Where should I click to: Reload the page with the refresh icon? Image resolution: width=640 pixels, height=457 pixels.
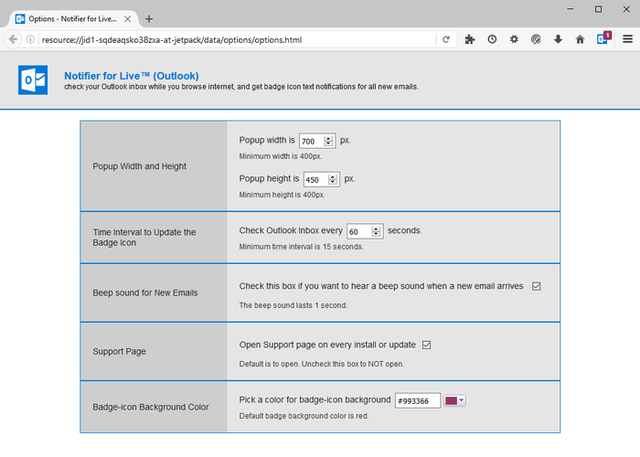point(446,40)
